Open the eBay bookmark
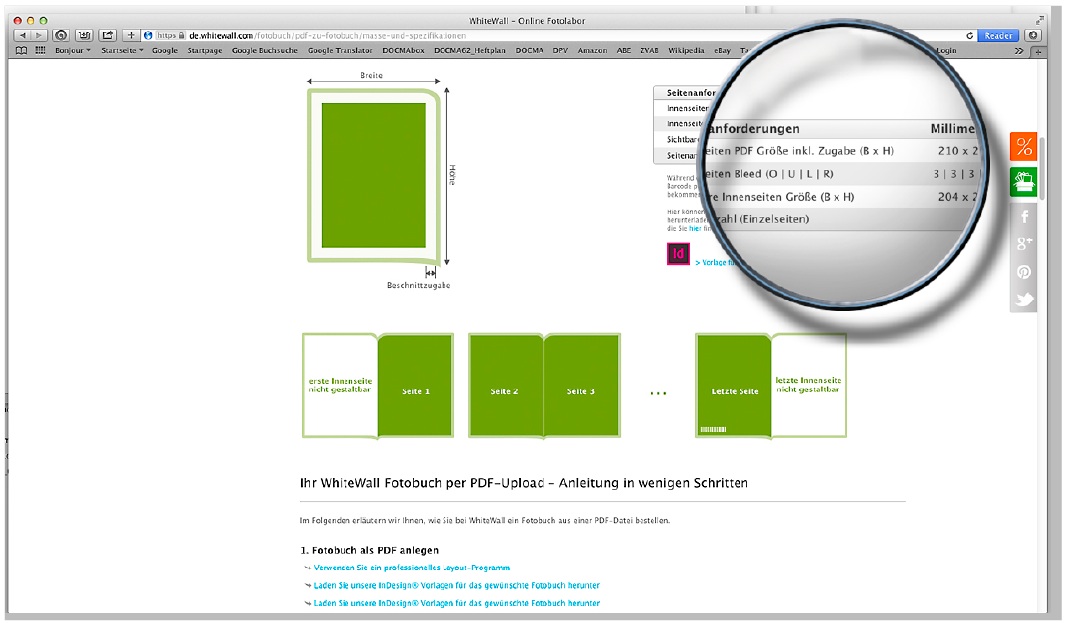This screenshot has height=623, width=1065. pyautogui.click(x=722, y=50)
